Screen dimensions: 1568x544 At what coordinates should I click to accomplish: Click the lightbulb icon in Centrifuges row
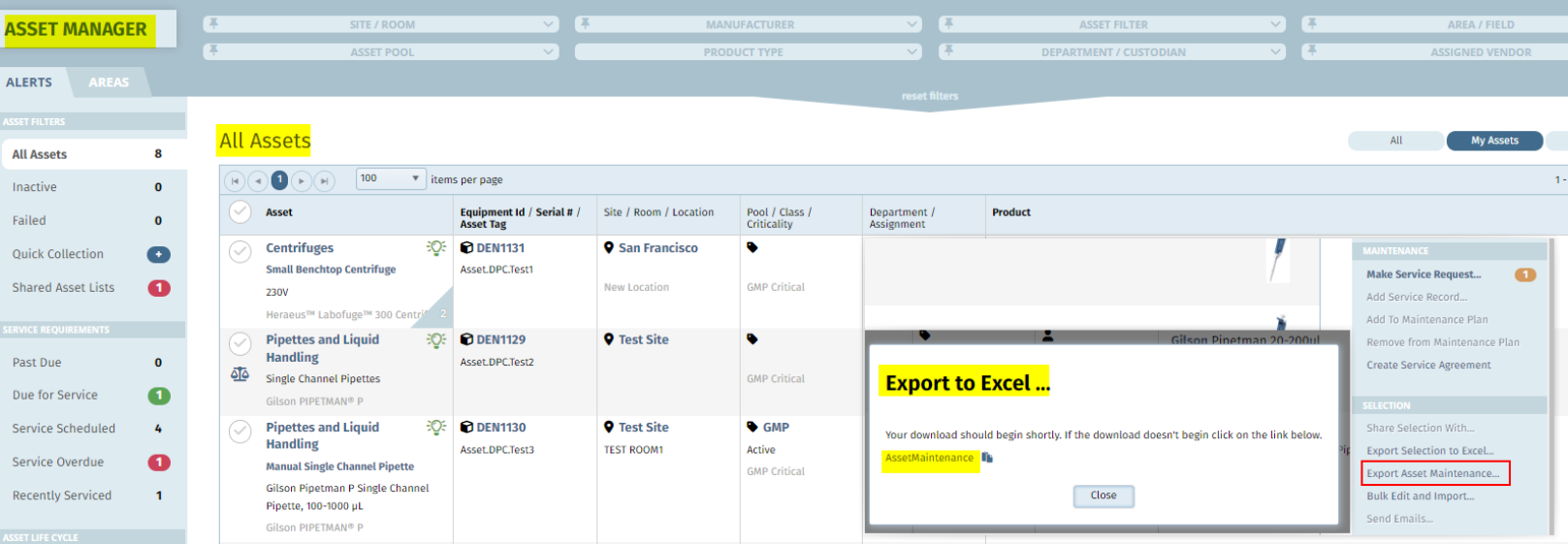[x=436, y=248]
